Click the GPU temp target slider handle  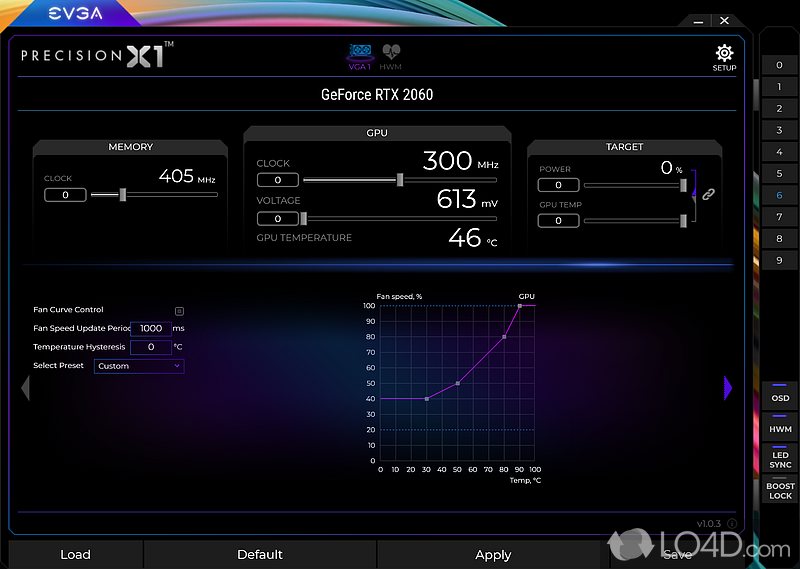coord(683,220)
